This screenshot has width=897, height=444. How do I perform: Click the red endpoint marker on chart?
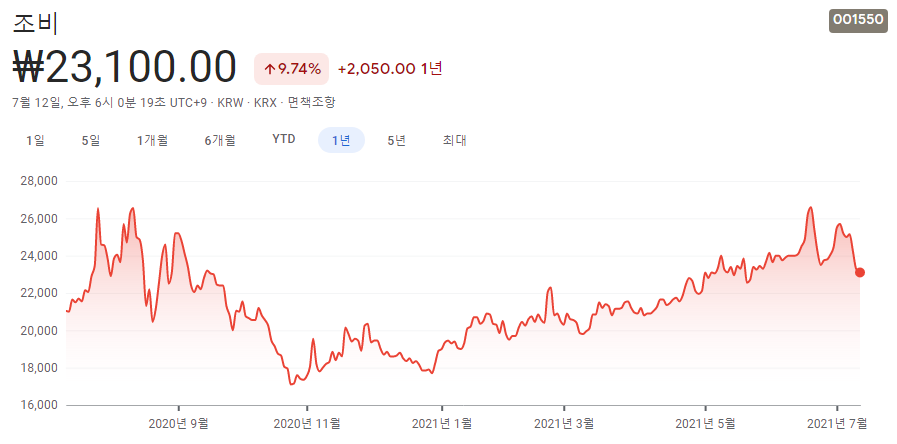tap(859, 272)
